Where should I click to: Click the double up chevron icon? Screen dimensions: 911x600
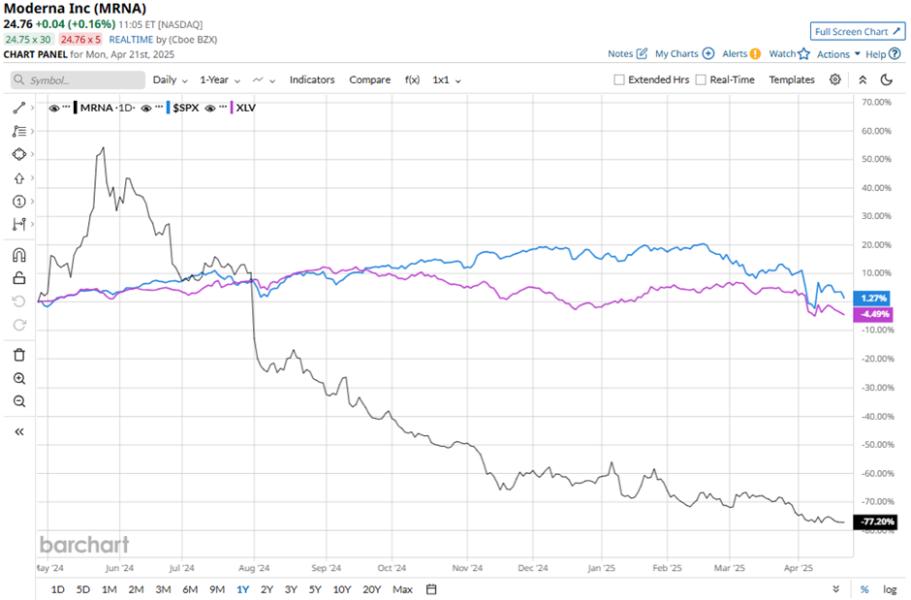point(863,80)
